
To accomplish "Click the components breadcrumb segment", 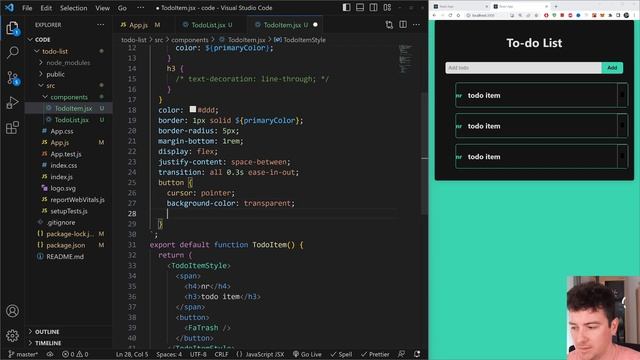I will [x=190, y=40].
